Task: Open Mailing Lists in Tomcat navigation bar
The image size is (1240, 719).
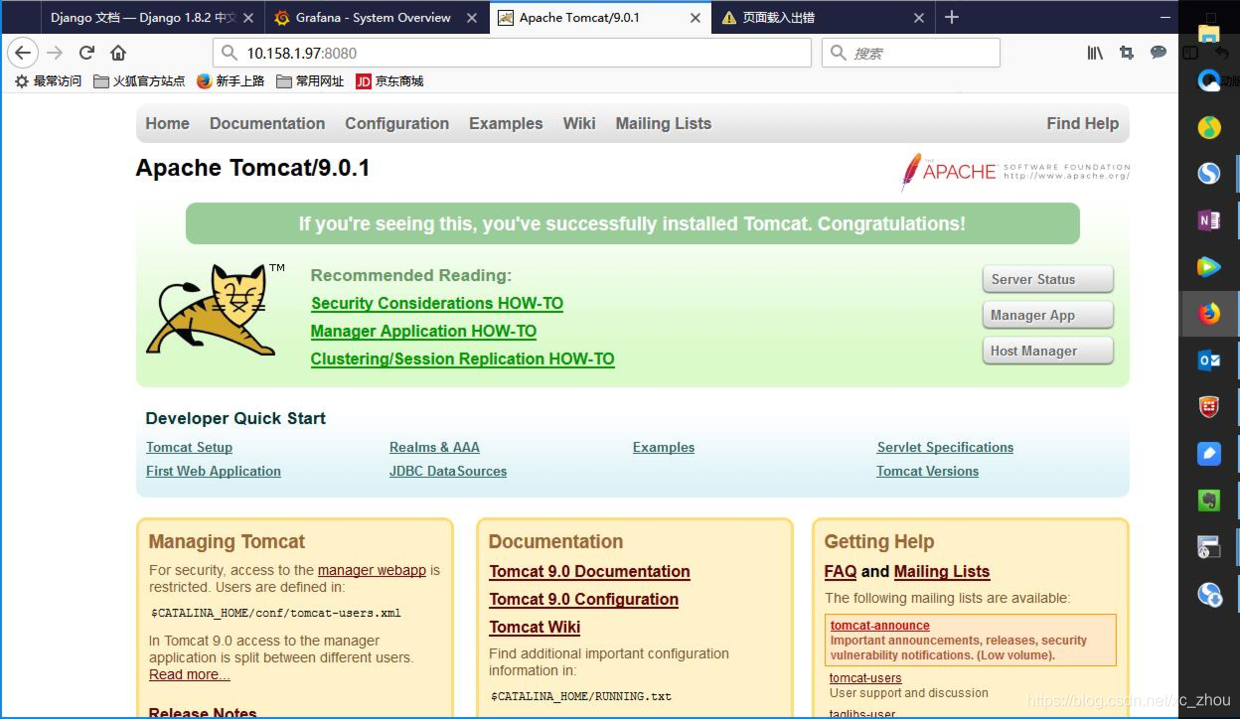Action: point(663,123)
